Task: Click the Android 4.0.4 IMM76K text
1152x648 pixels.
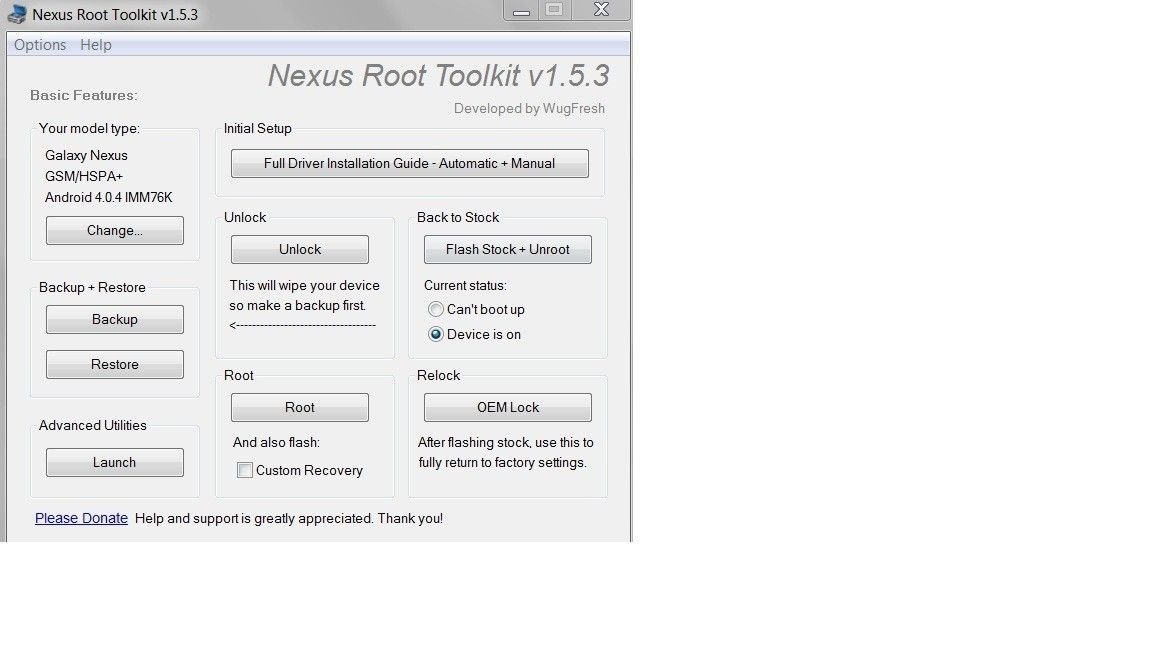Action: pyautogui.click(x=109, y=197)
